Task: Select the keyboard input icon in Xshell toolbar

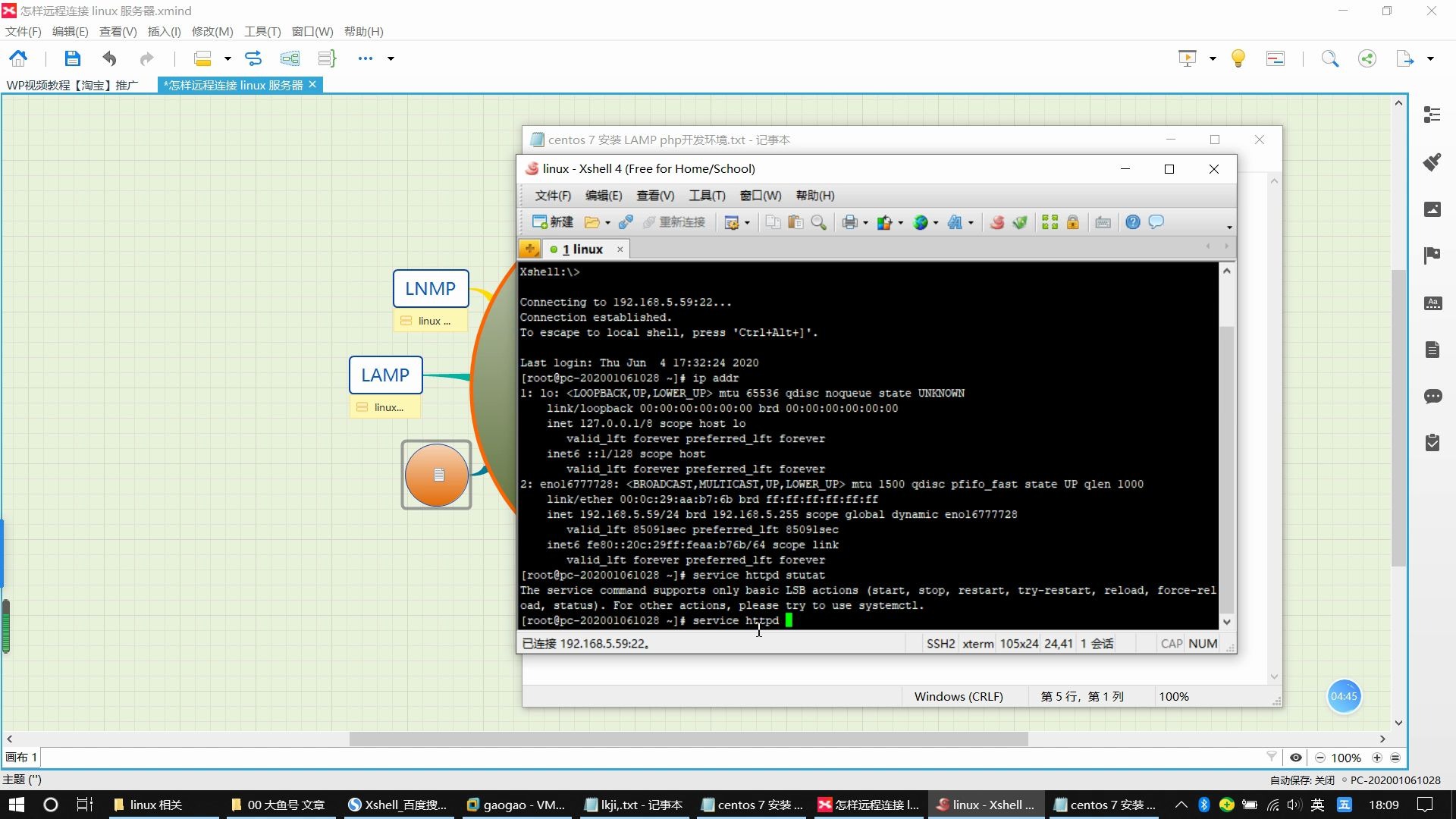Action: [x=1103, y=222]
